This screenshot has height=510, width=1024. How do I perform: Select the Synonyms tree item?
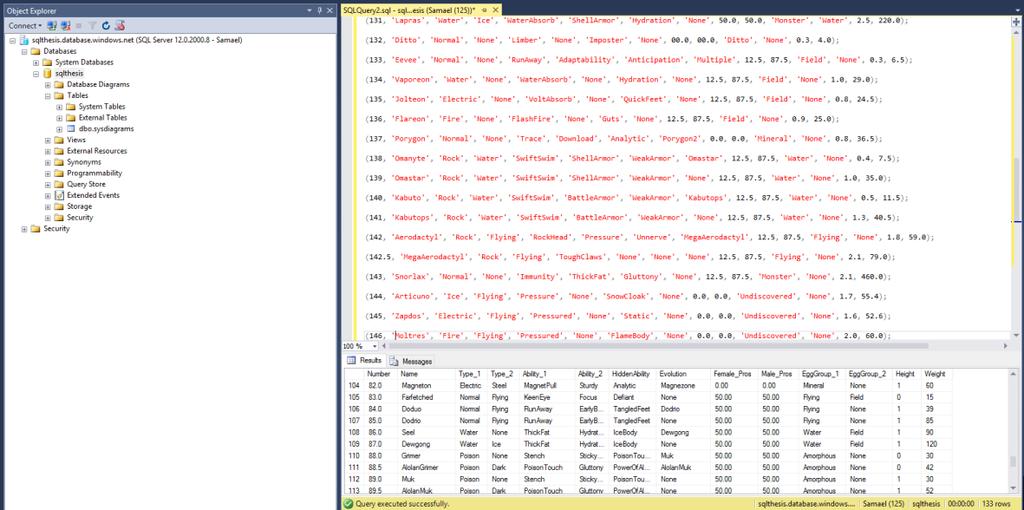tap(84, 162)
